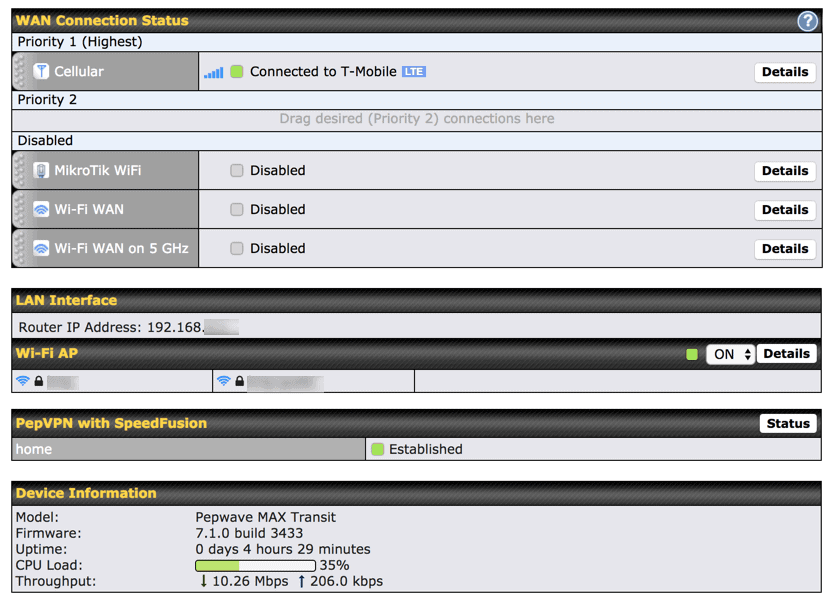Click the second SSID lock icon

coord(240,381)
